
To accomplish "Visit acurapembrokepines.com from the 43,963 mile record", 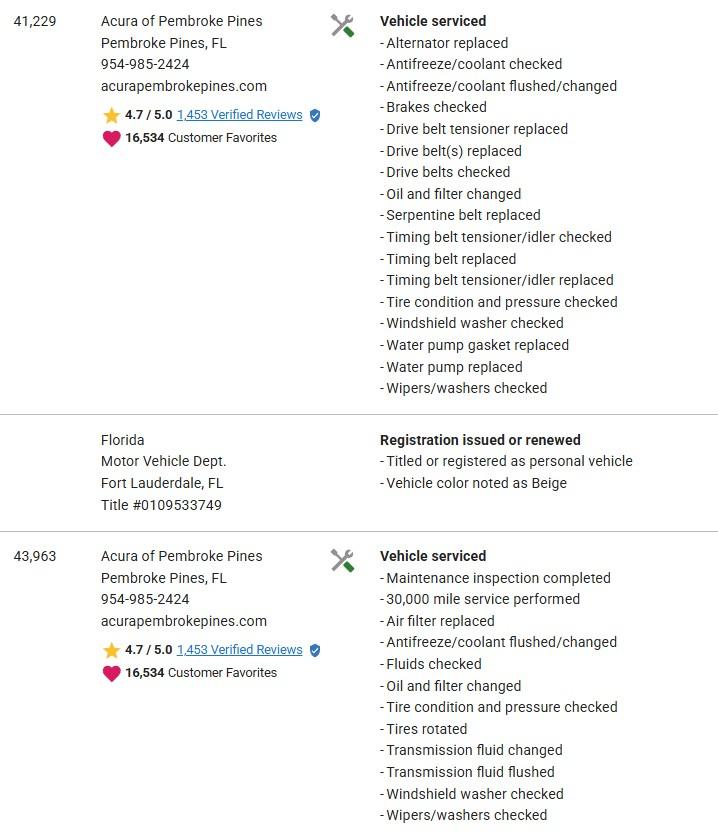I will 184,621.
